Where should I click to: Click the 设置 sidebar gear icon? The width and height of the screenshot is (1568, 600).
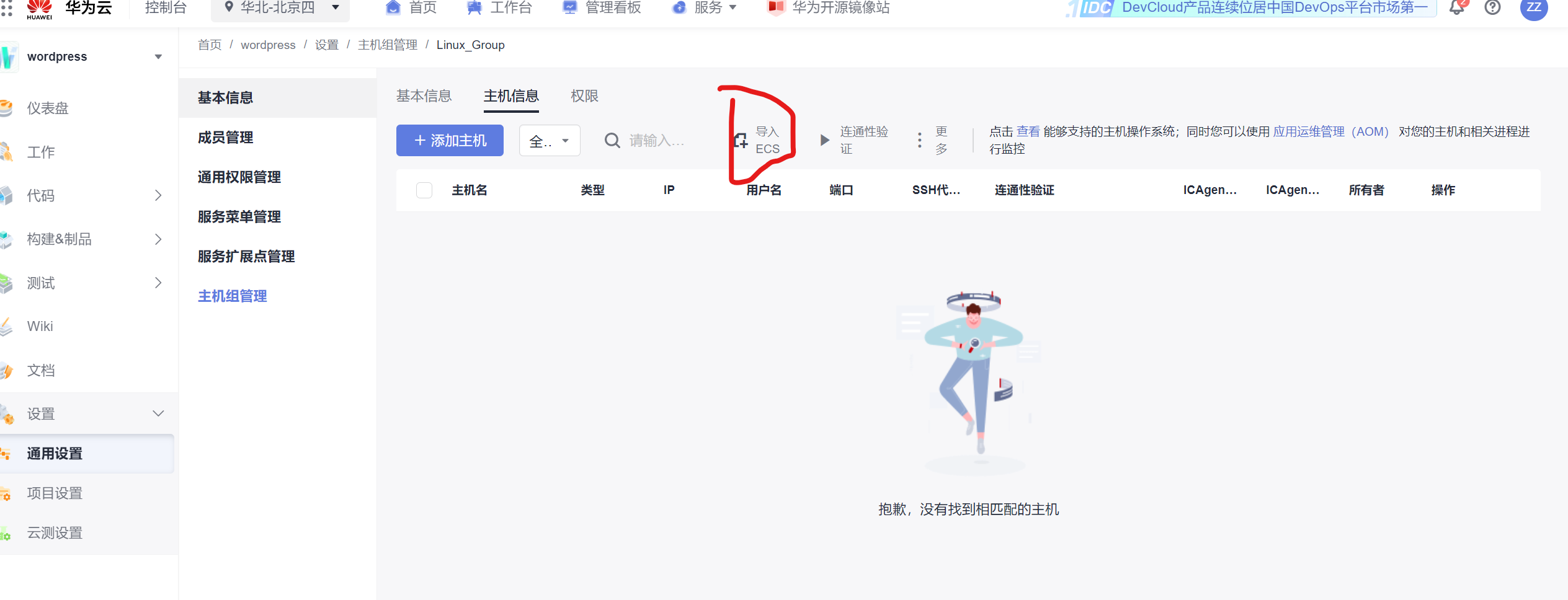coord(7,414)
